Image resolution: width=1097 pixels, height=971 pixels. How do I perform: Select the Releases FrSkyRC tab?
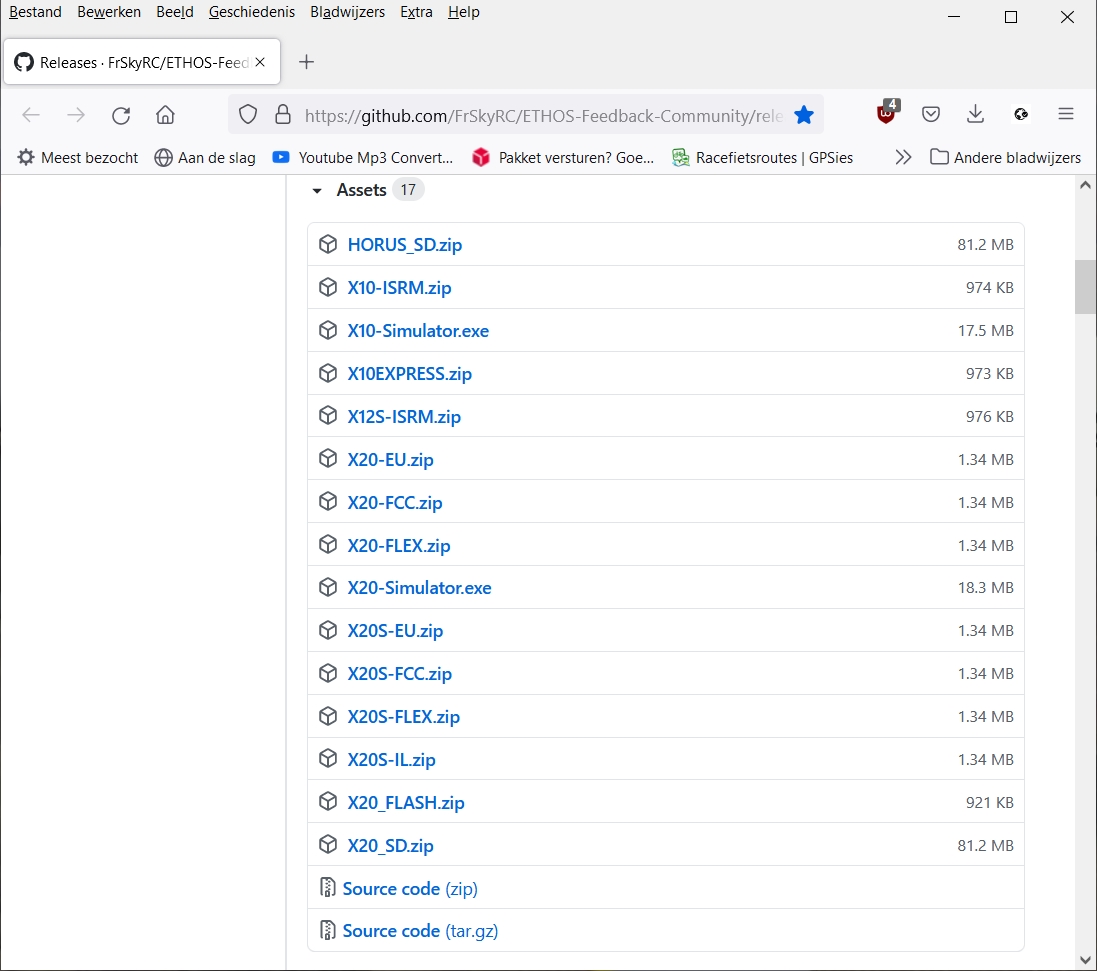tap(142, 62)
